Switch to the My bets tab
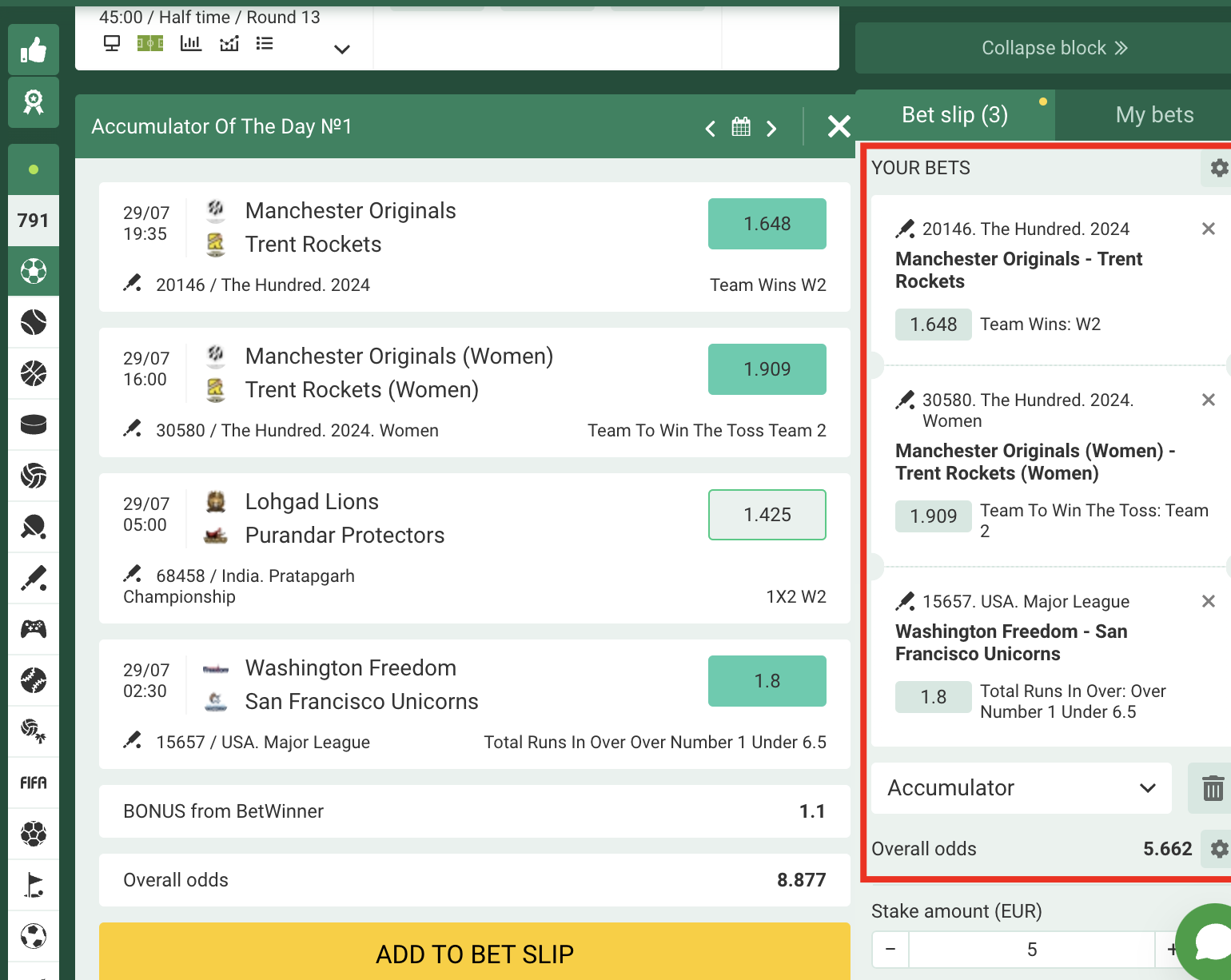Screen dimensions: 1231x980 point(1153,115)
